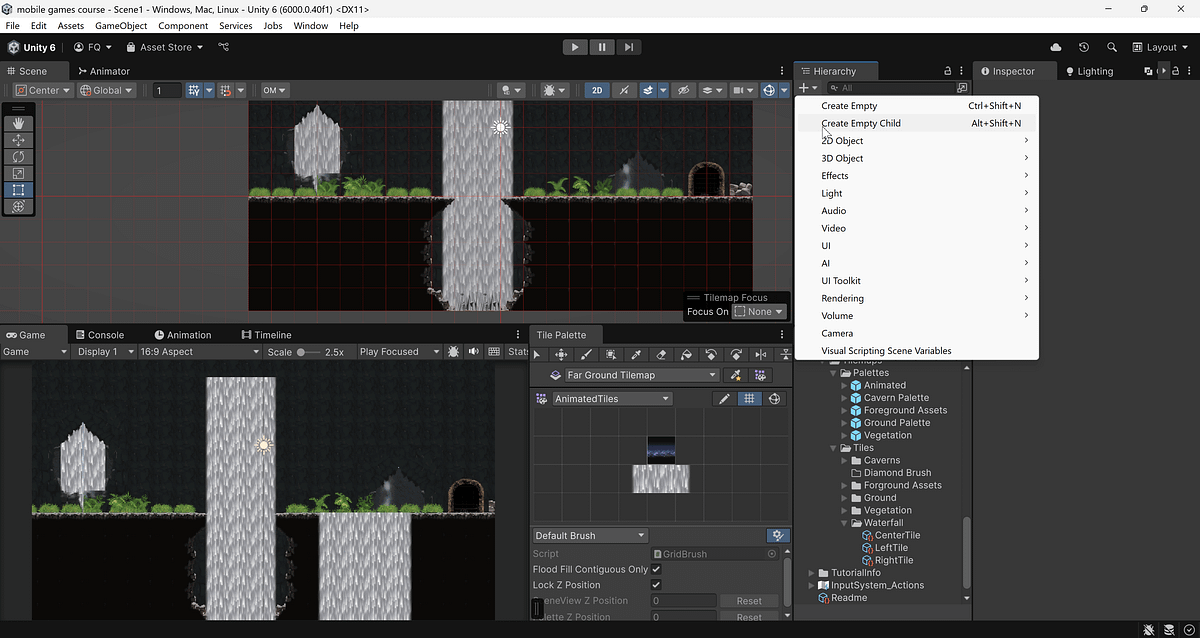The width and height of the screenshot is (1200, 638).
Task: Select the Eraser tool in Tile Palette
Action: click(662, 354)
